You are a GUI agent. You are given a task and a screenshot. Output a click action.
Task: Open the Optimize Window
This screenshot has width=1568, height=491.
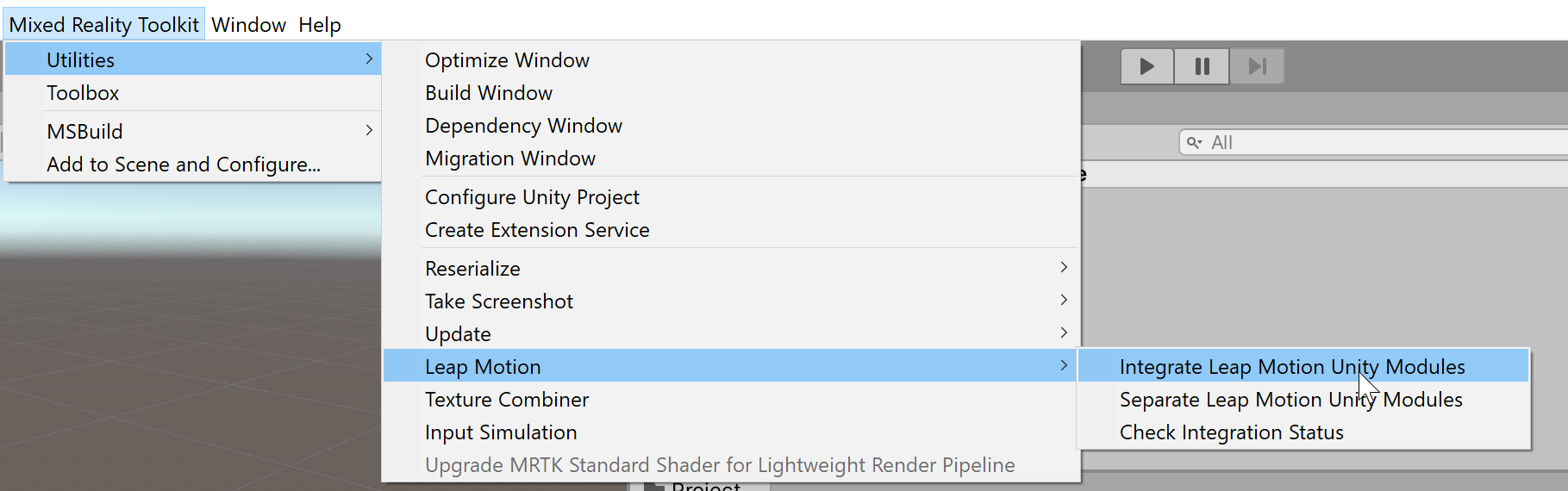point(507,59)
